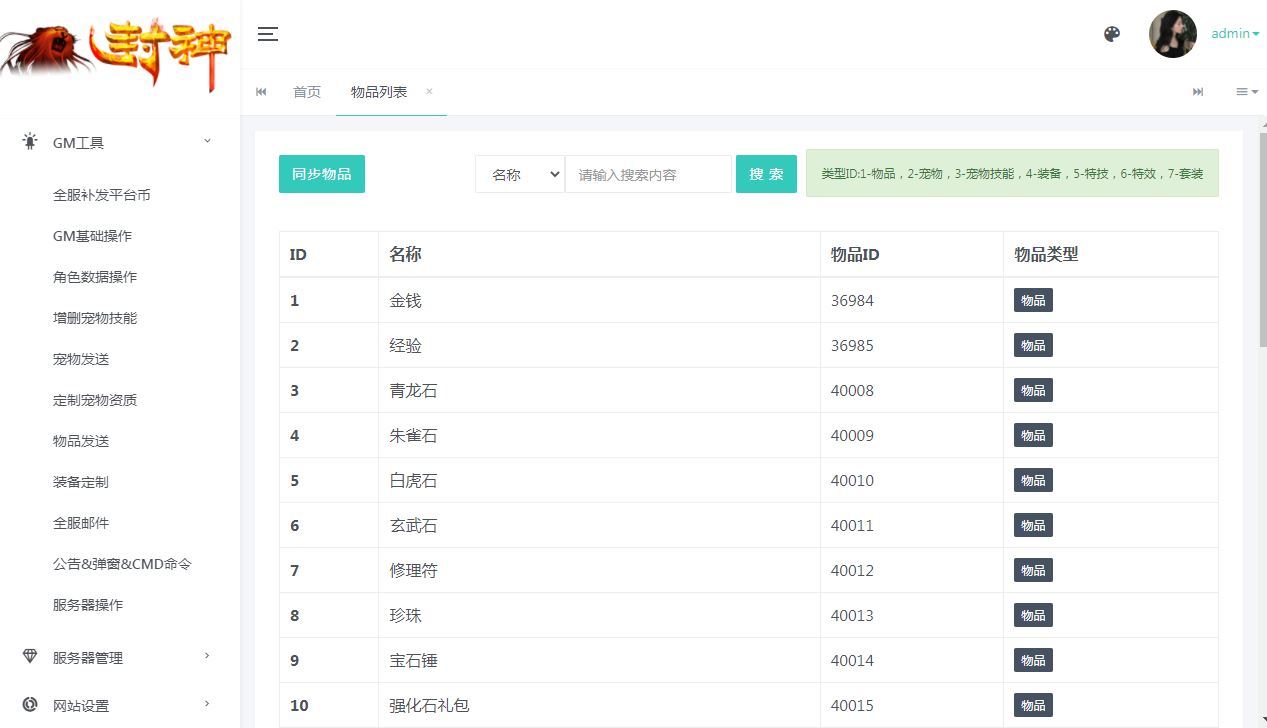Viewport: 1267px width, 728px height.
Task: Open the theme color palette icon
Action: click(x=1111, y=33)
